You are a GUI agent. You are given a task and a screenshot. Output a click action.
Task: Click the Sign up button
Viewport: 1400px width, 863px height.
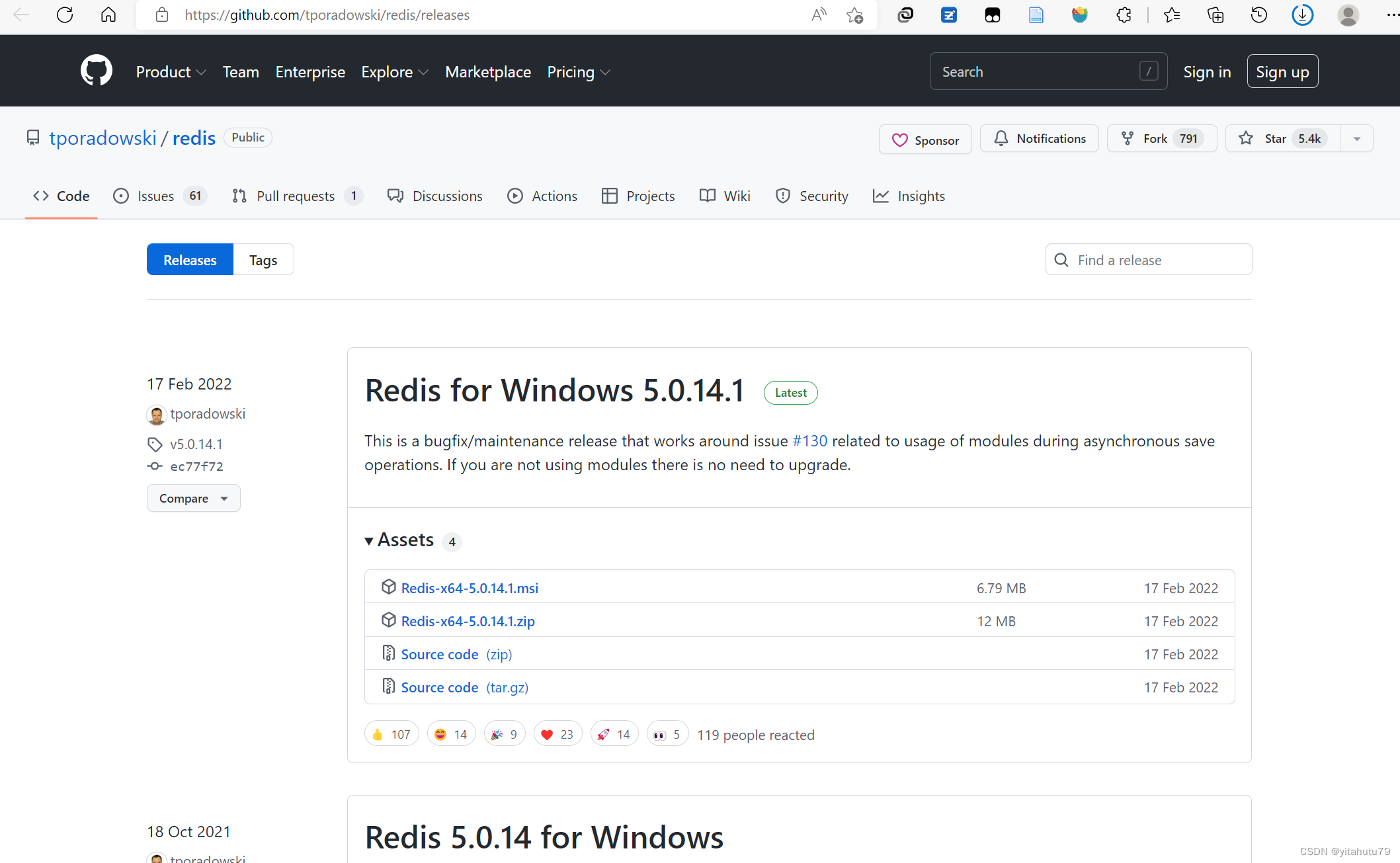(1282, 71)
